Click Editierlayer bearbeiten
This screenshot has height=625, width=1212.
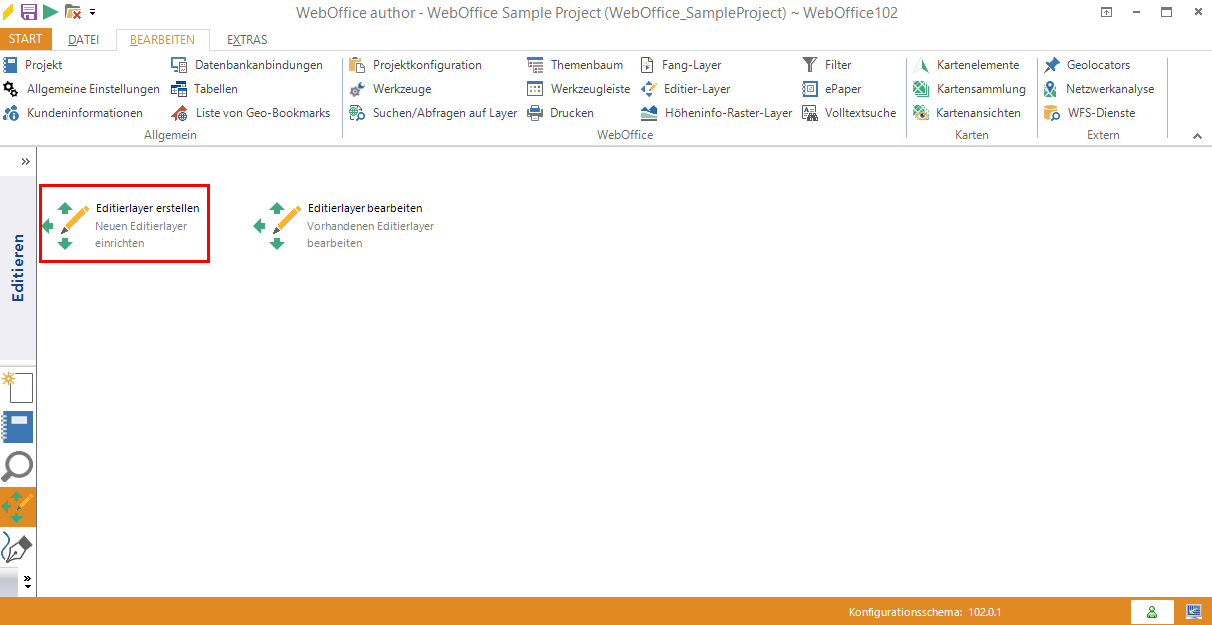coord(344,224)
